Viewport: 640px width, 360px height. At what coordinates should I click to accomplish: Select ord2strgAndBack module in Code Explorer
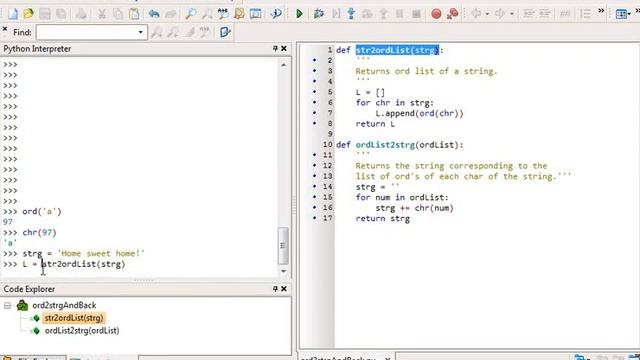(x=64, y=305)
